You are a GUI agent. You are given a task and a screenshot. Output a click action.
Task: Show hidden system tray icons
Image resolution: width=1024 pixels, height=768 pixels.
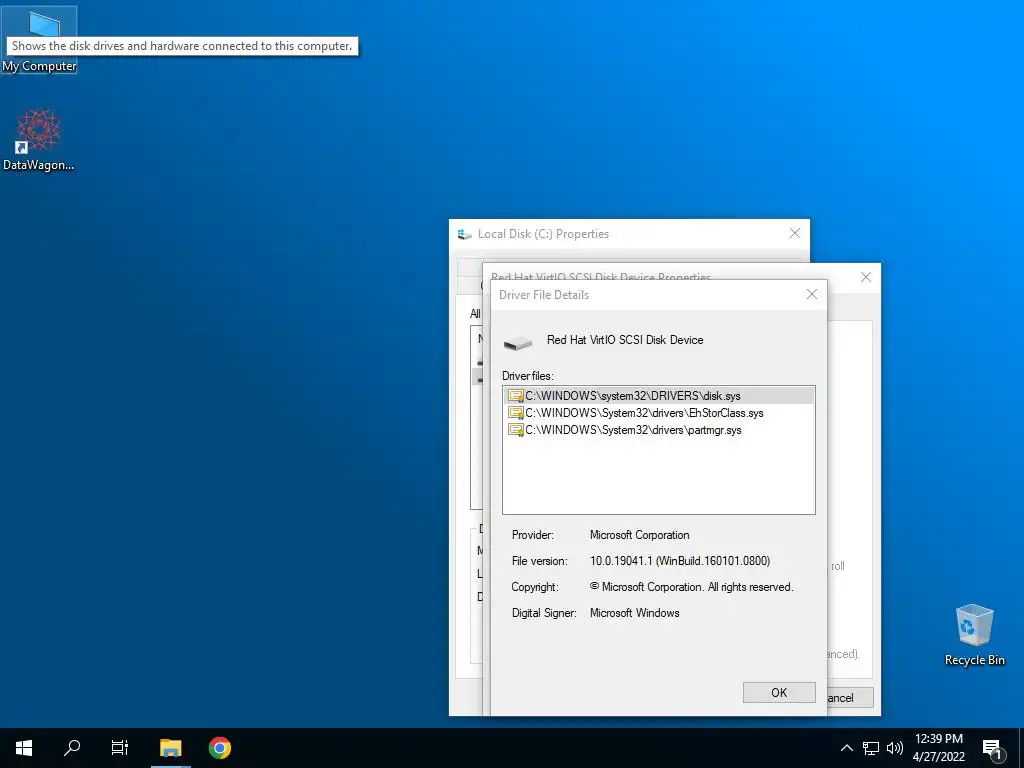coord(846,748)
